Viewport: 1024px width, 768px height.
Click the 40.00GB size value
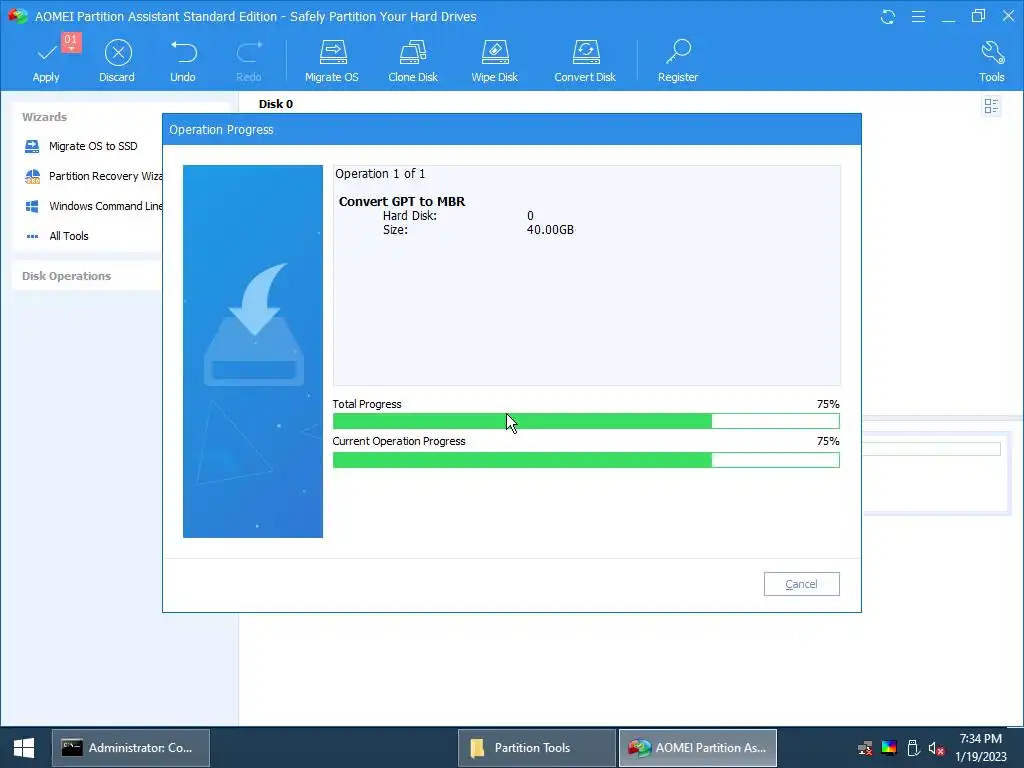point(550,230)
